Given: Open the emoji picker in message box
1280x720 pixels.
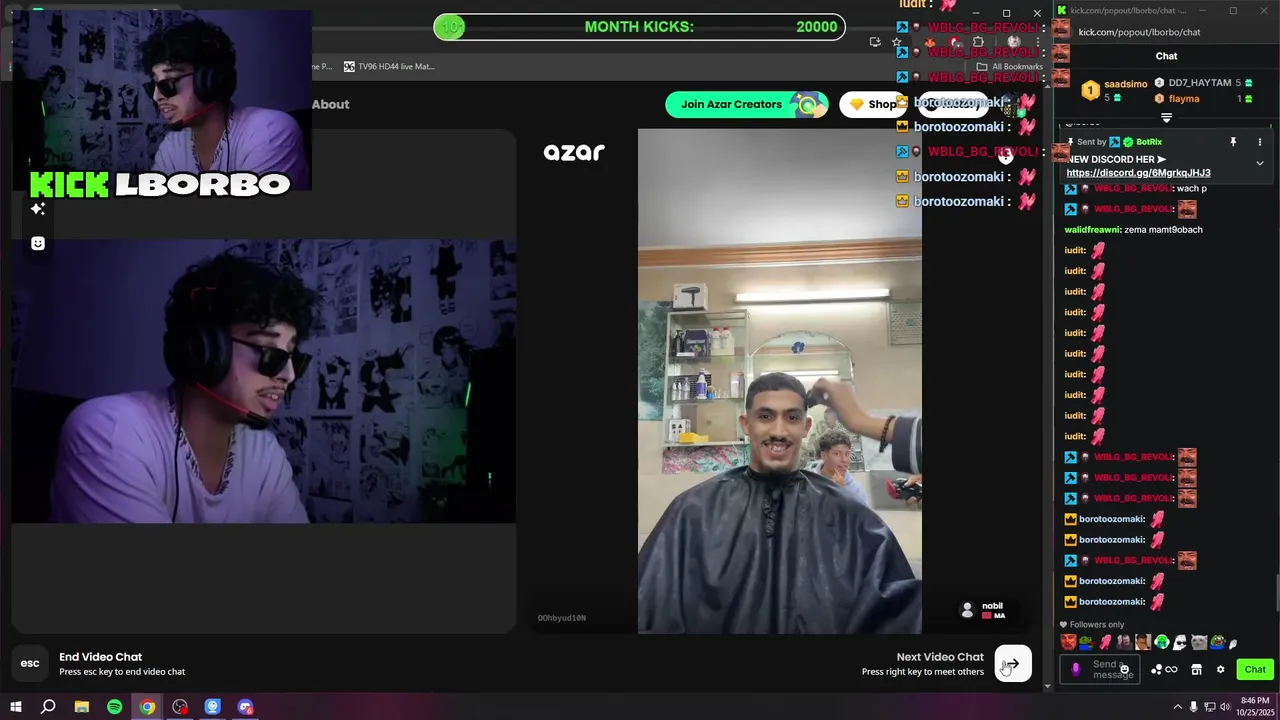Looking at the screenshot, I should pos(1124,670).
